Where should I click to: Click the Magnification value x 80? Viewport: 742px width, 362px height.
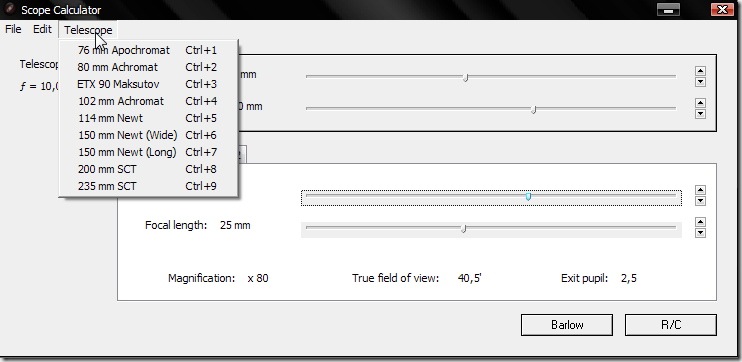click(258, 278)
